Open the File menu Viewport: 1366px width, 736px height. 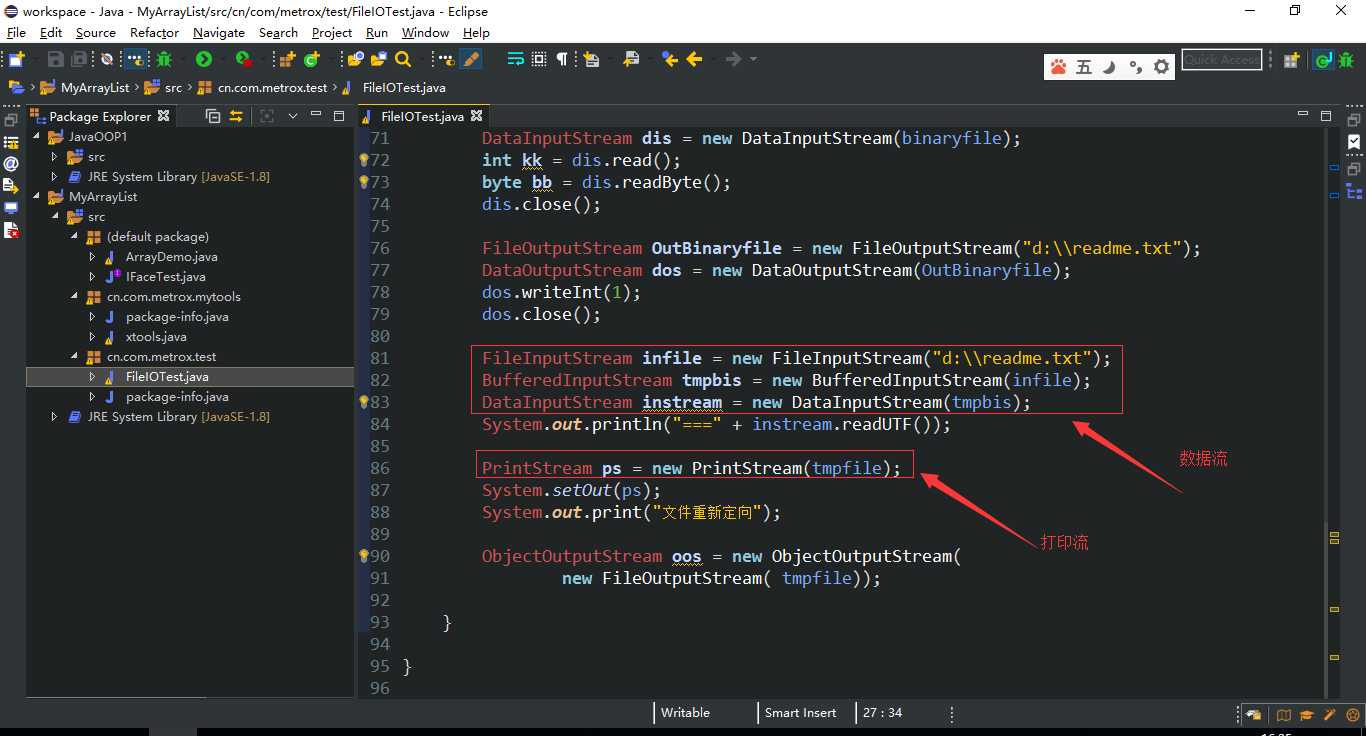pos(16,32)
